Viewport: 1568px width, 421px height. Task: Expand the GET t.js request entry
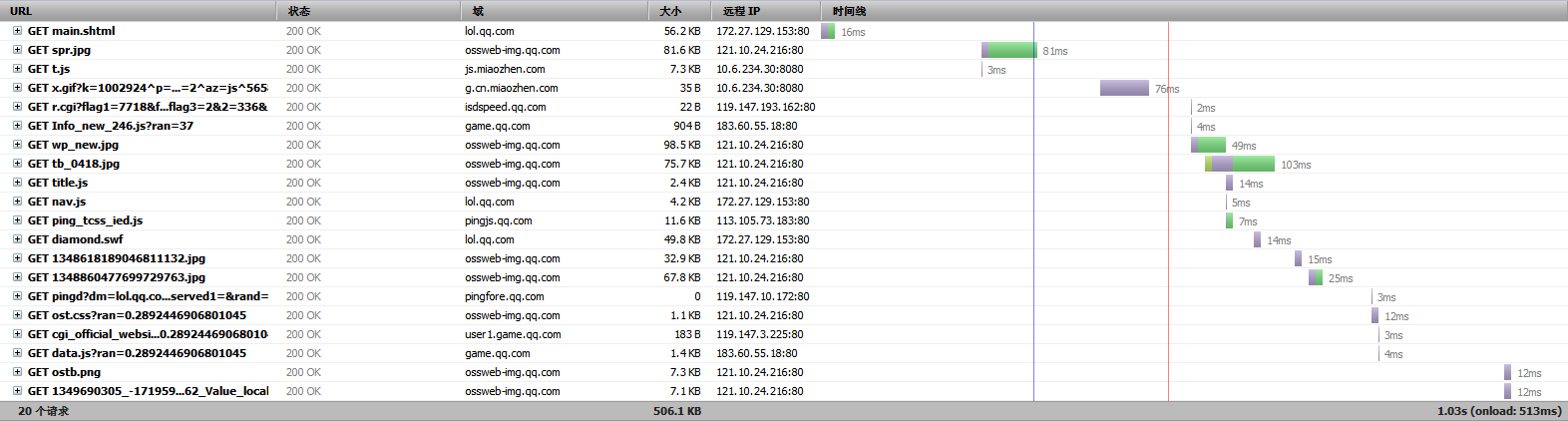click(17, 69)
